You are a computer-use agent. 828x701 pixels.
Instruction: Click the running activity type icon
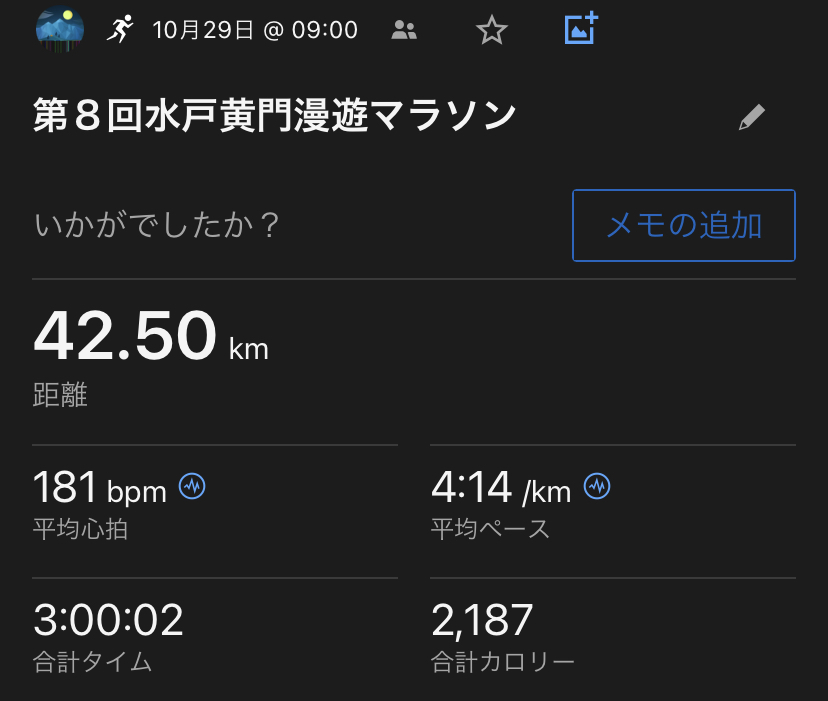(x=120, y=30)
